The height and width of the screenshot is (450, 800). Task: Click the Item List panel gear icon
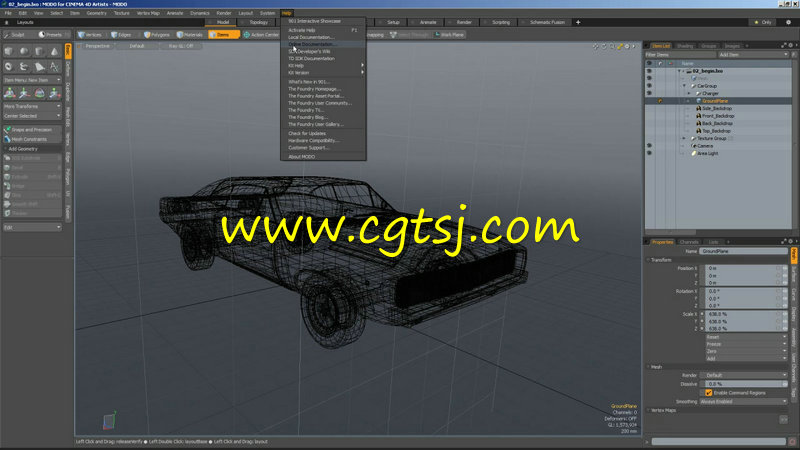[790, 45]
